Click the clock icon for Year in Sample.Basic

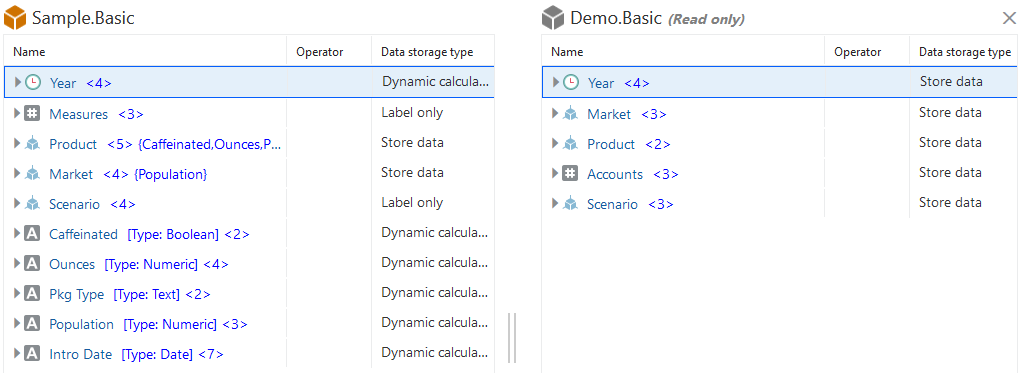[33, 82]
